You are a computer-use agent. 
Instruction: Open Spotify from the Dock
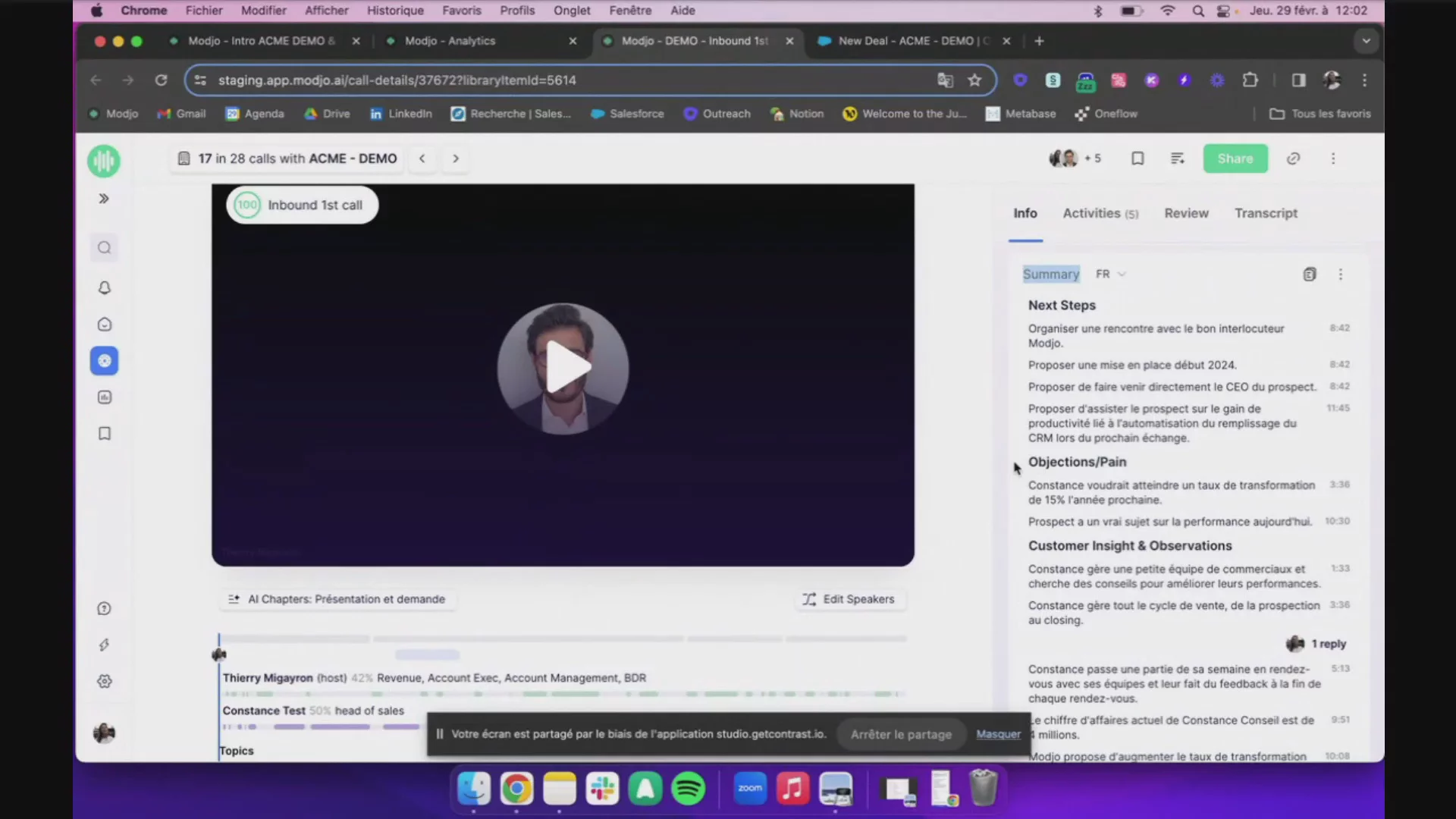pyautogui.click(x=688, y=789)
